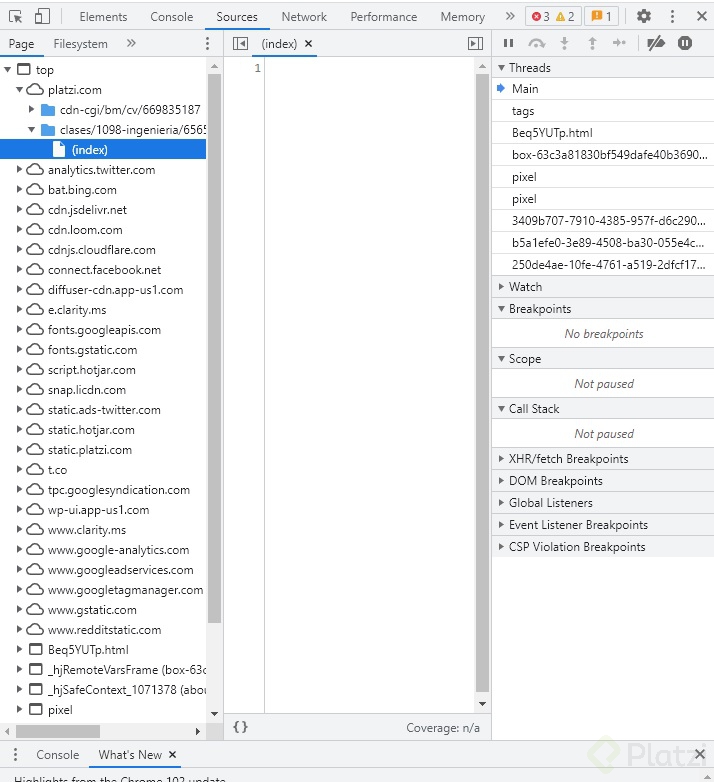Close the (index) editor tab
Image resolution: width=714 pixels, height=782 pixels.
(x=309, y=43)
